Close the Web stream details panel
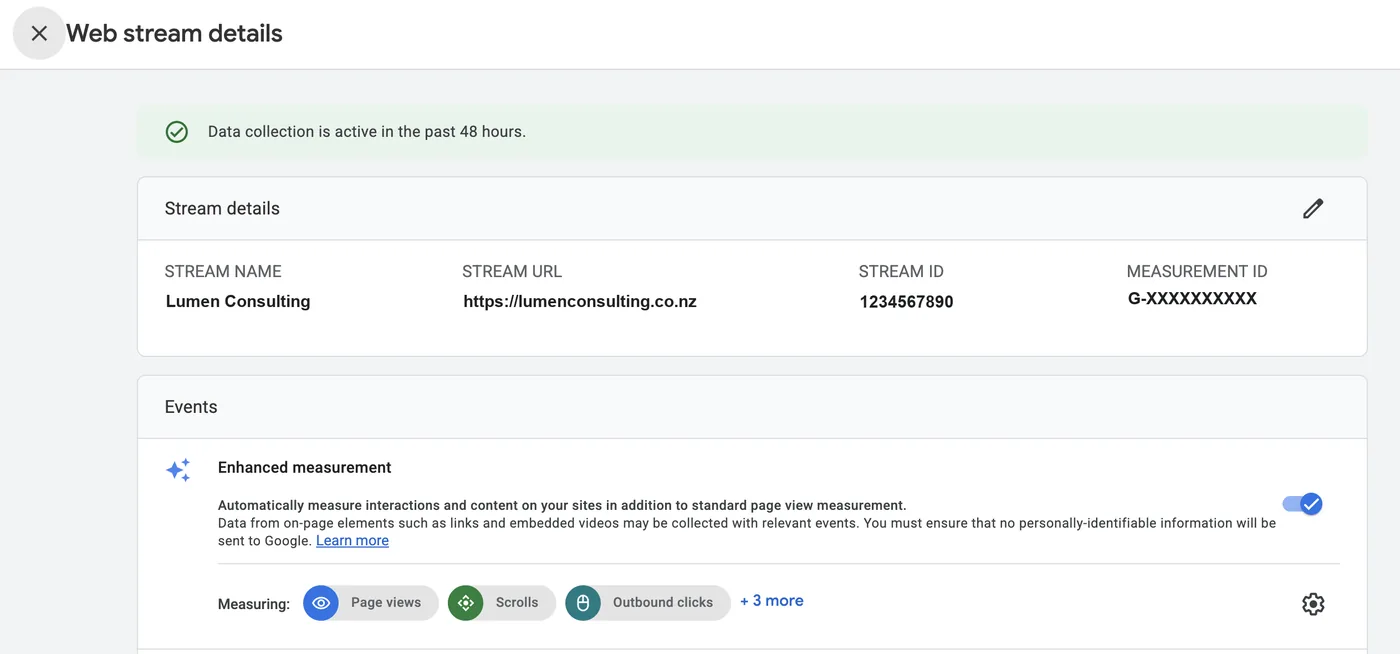The height and width of the screenshot is (654, 1400). coord(39,33)
